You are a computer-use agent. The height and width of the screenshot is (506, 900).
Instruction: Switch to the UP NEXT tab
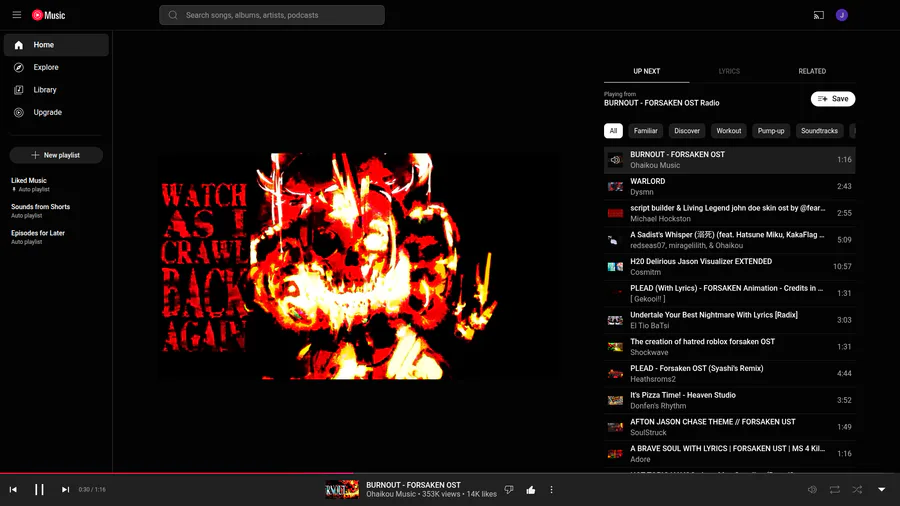[x=646, y=71]
